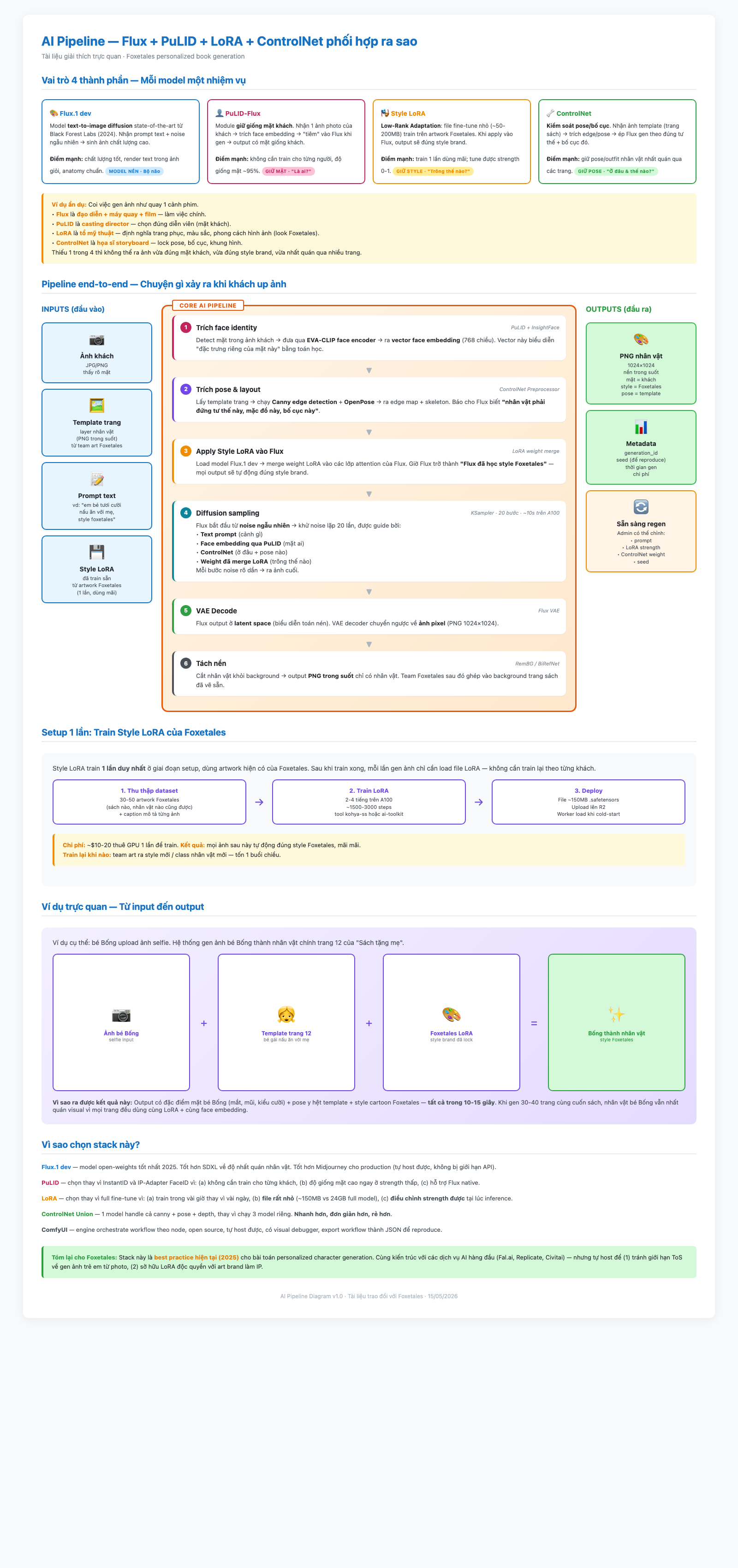Click the "ComfyUI" term in rationale list

tap(54, 1229)
